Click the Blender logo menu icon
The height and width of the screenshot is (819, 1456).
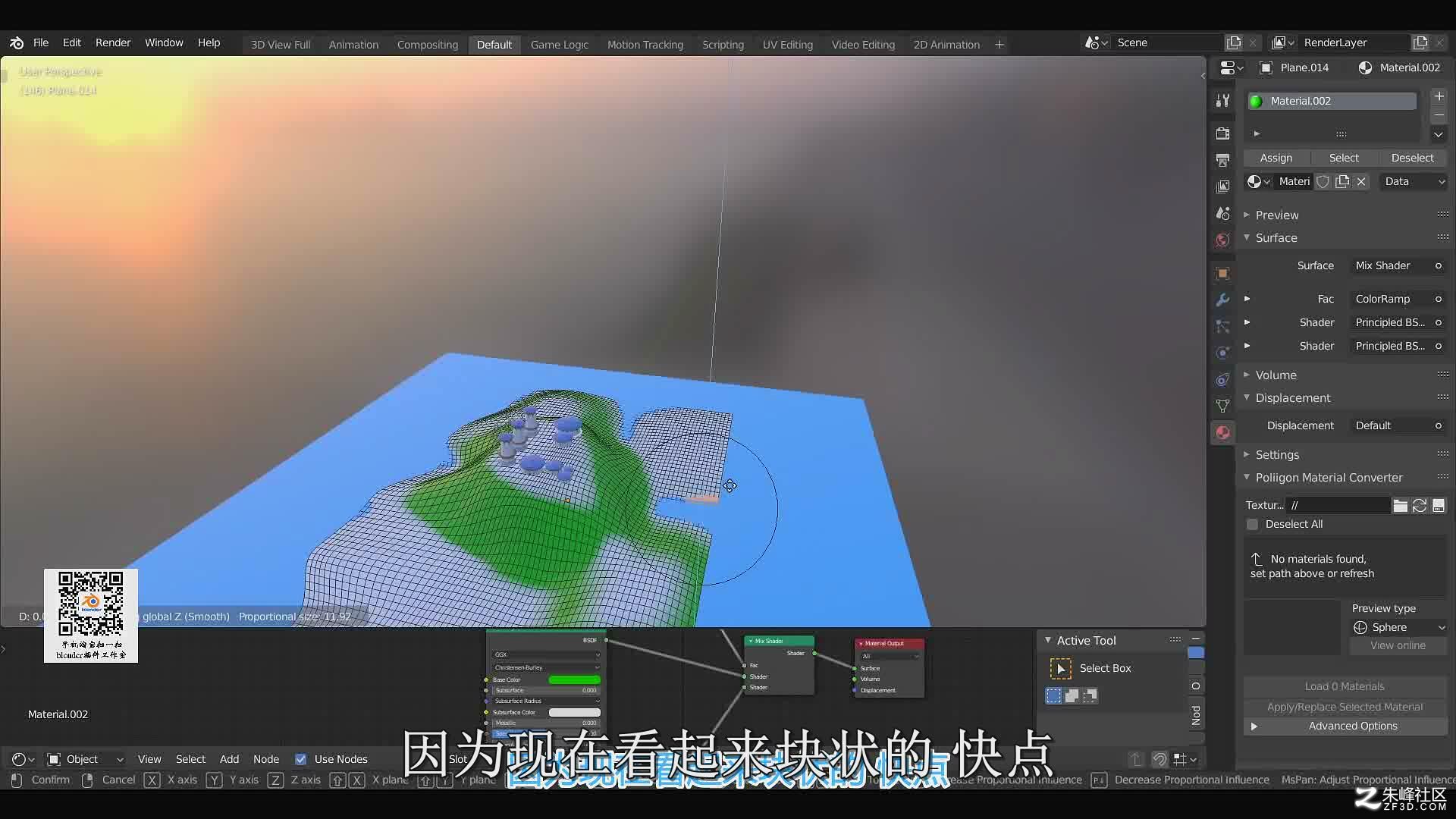17,43
